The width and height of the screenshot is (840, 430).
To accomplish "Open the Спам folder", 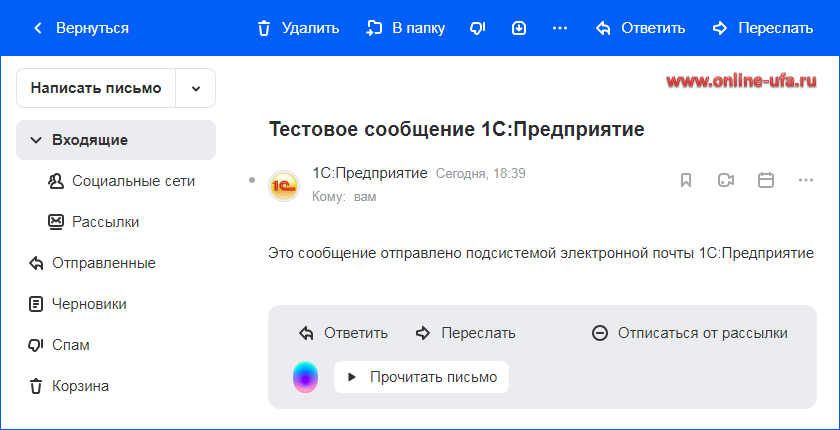I will point(58,345).
